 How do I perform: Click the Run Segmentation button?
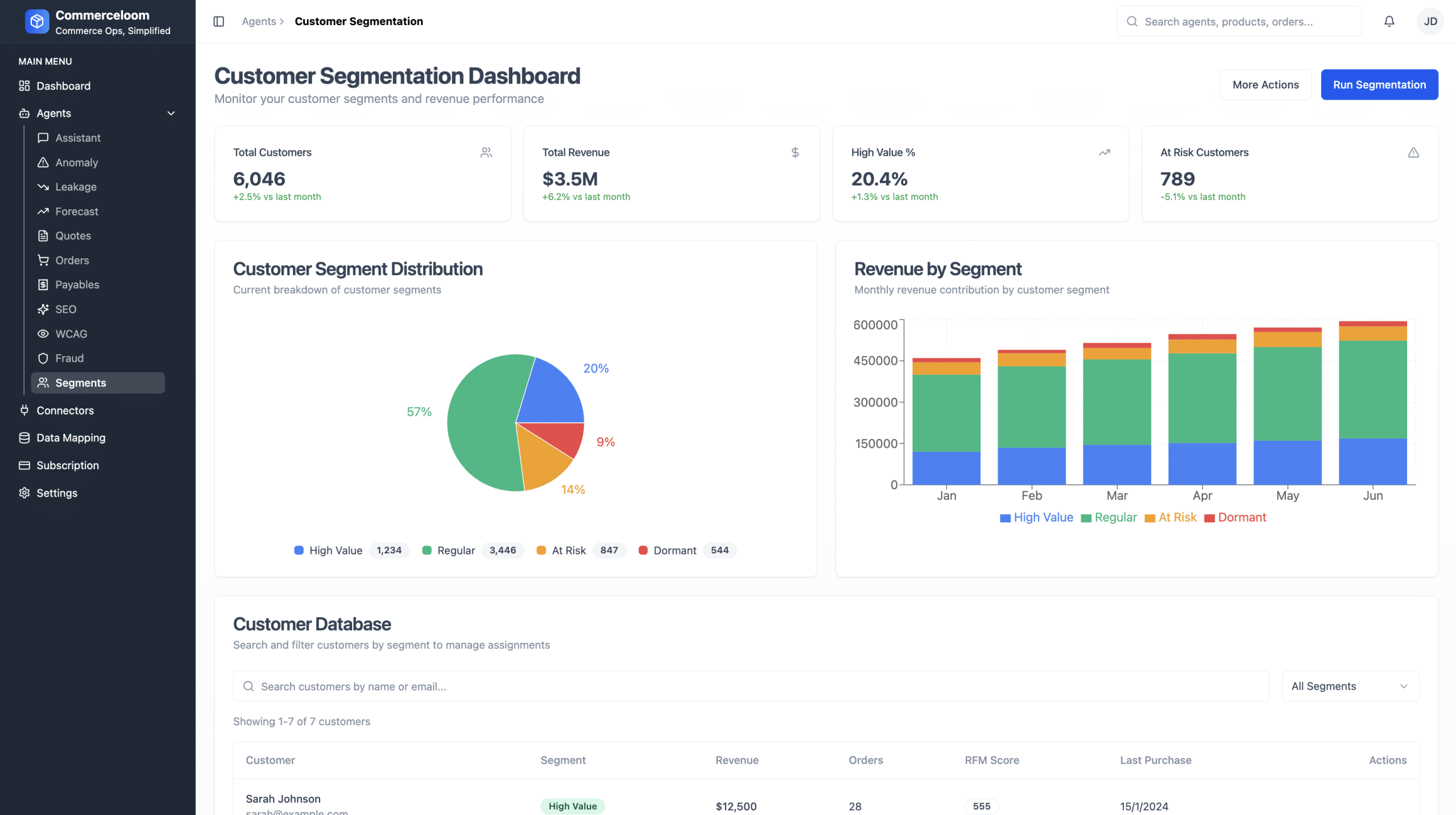tap(1379, 85)
